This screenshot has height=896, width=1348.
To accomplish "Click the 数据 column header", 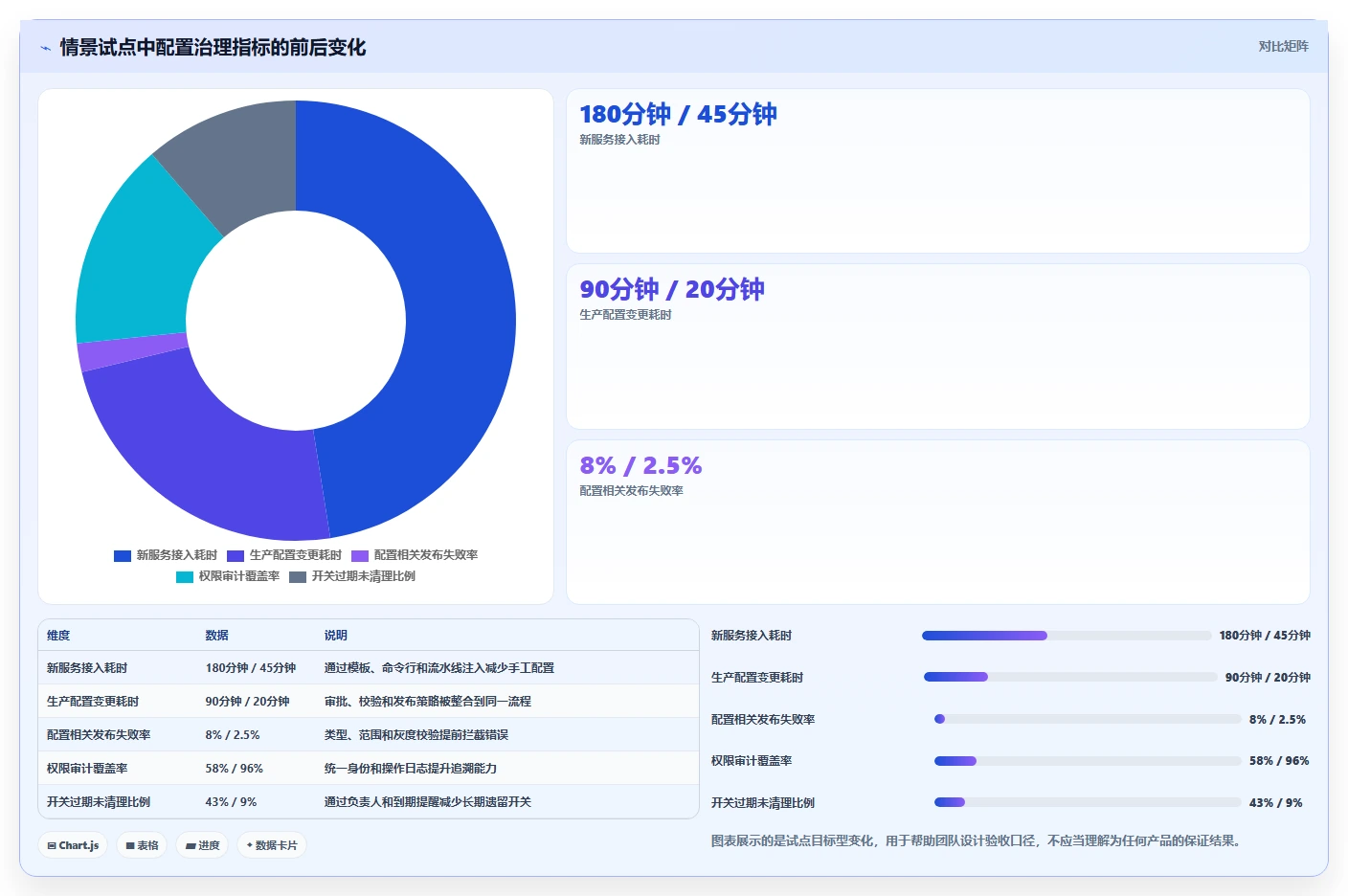I will [217, 636].
